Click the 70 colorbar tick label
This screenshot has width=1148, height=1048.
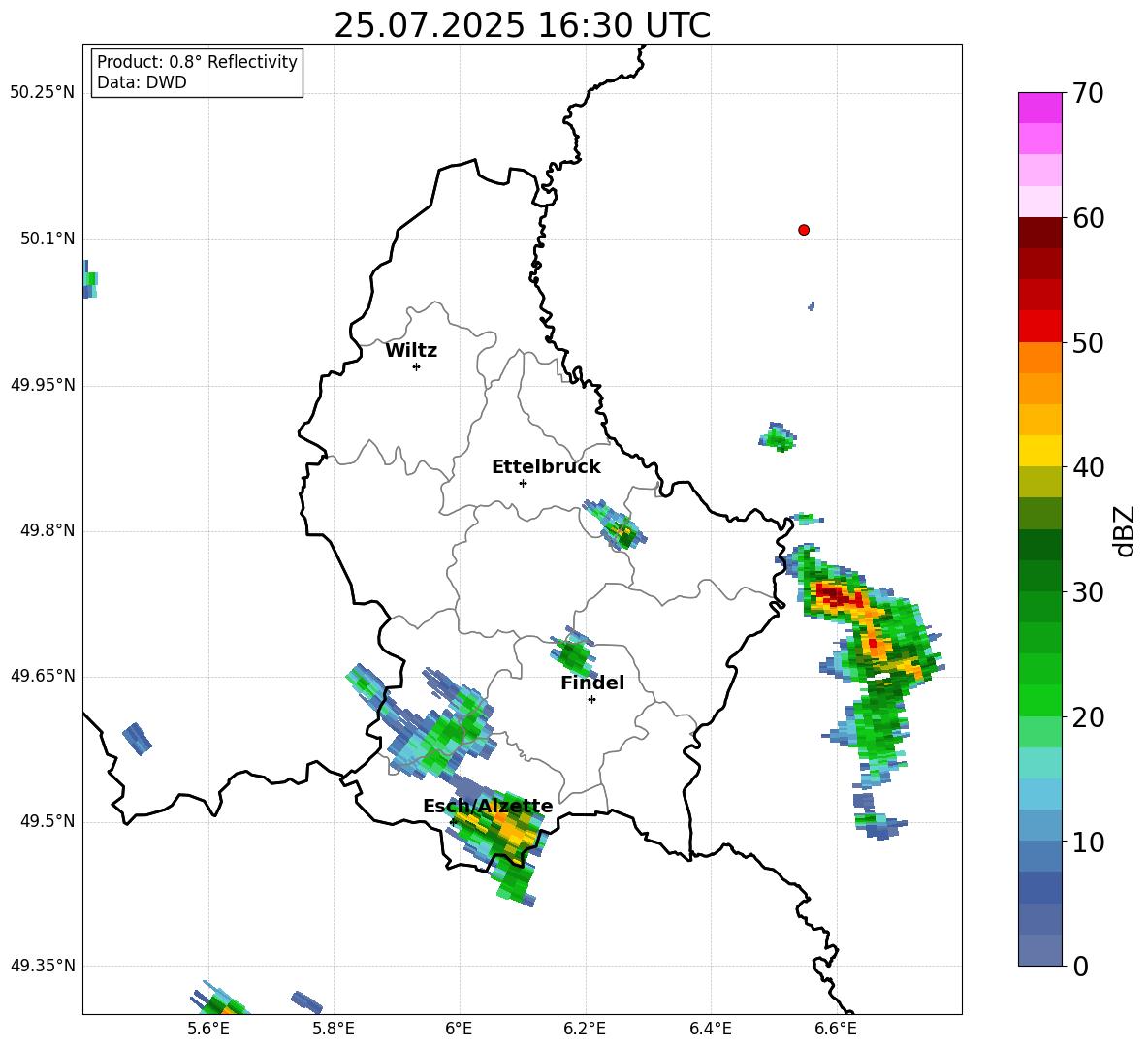tap(1088, 93)
